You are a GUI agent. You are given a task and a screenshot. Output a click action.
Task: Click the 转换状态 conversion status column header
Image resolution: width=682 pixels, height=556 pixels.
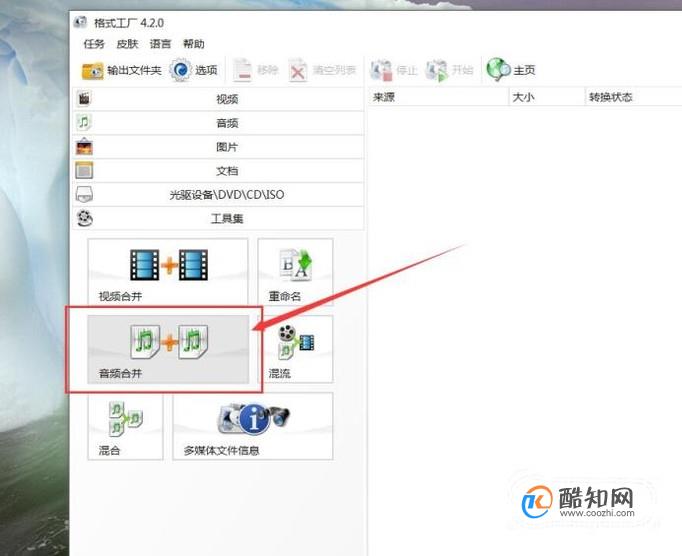(x=633, y=97)
